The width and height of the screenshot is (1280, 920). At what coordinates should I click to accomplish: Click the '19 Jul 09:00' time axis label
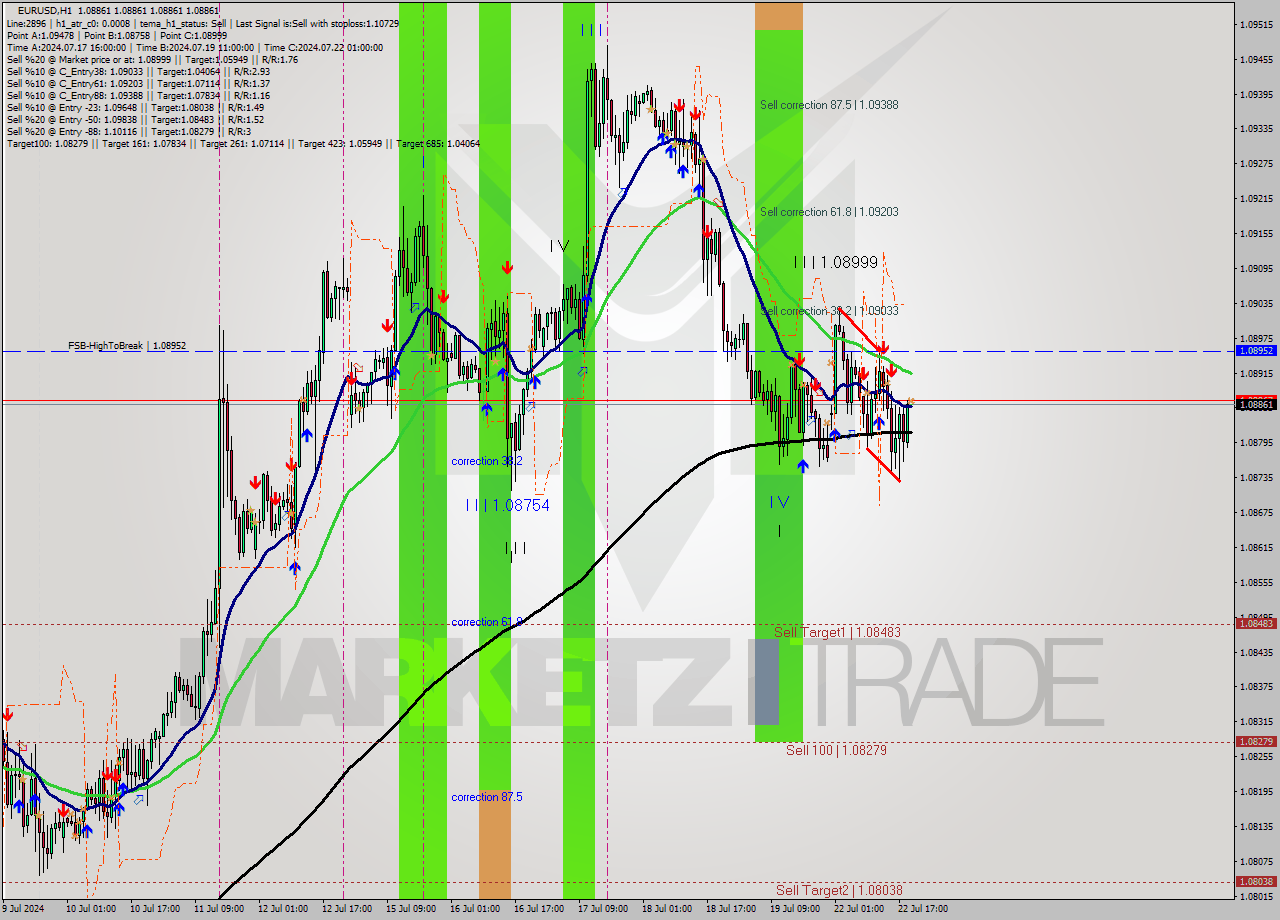click(795, 909)
